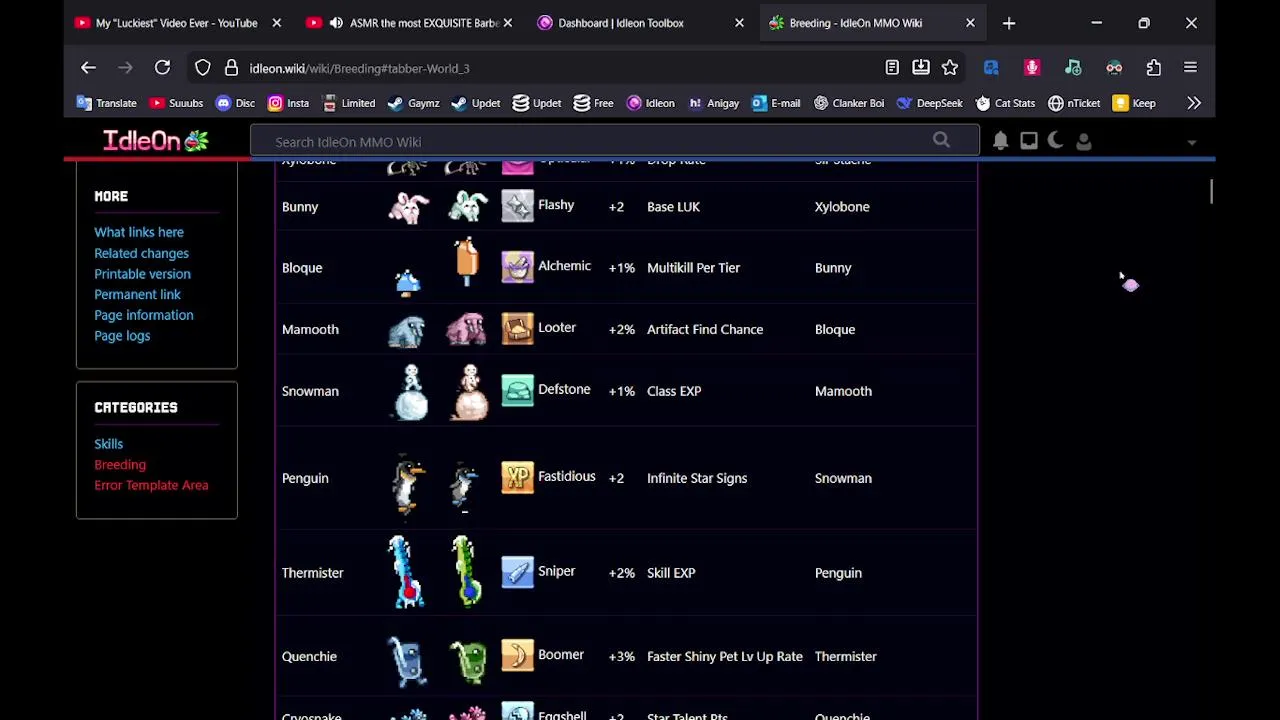Click the IdleOn wiki logo

(156, 141)
